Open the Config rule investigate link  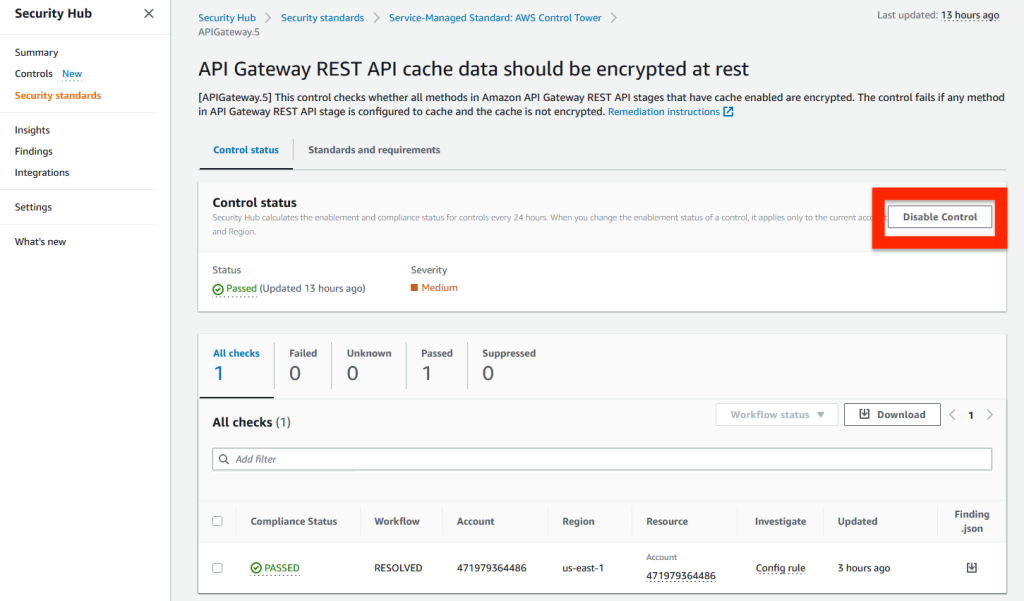point(780,568)
